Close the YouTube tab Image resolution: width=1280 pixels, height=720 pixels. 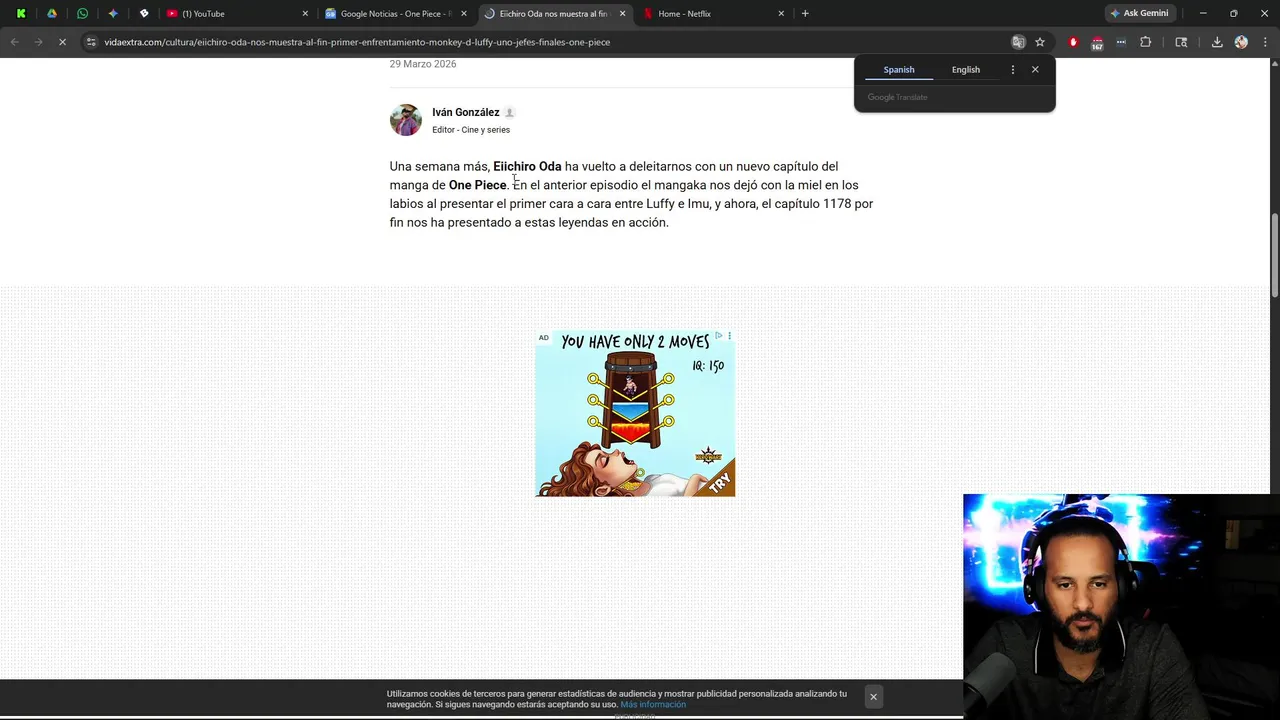[305, 13]
